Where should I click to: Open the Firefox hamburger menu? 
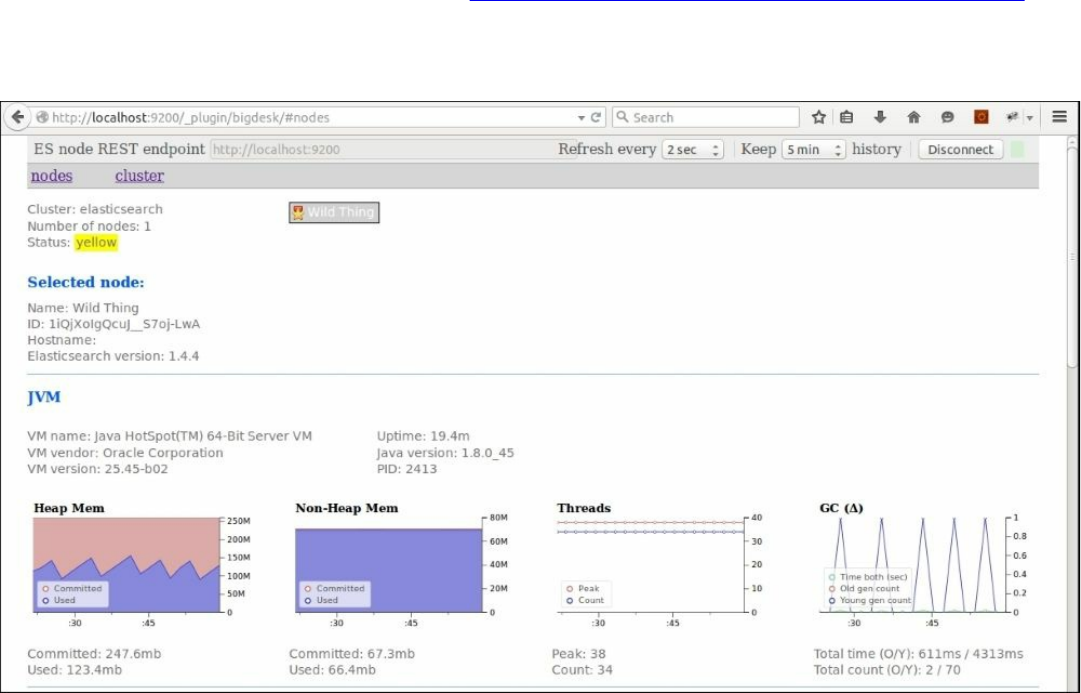coord(1060,117)
